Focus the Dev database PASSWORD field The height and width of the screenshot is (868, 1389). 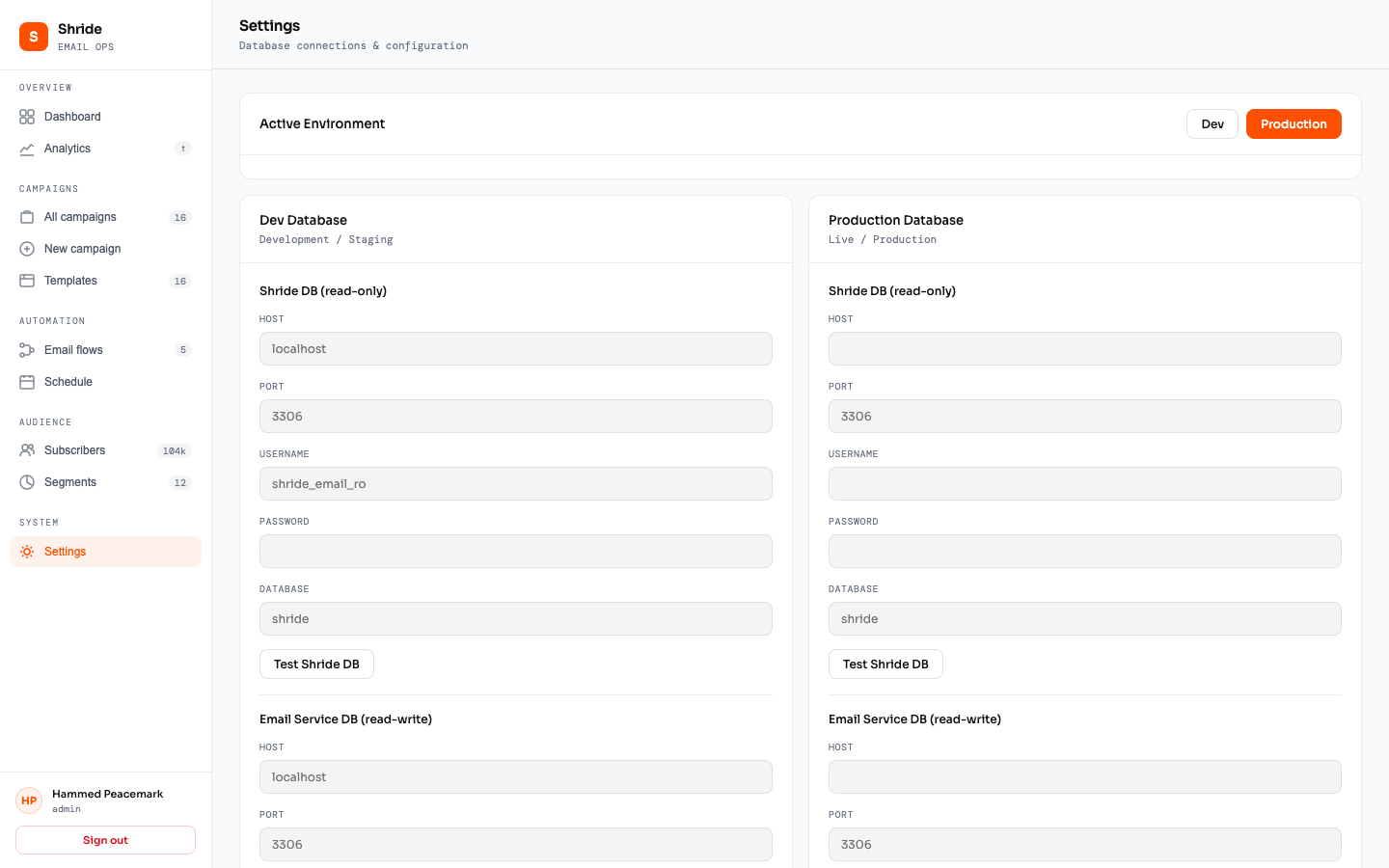(515, 551)
